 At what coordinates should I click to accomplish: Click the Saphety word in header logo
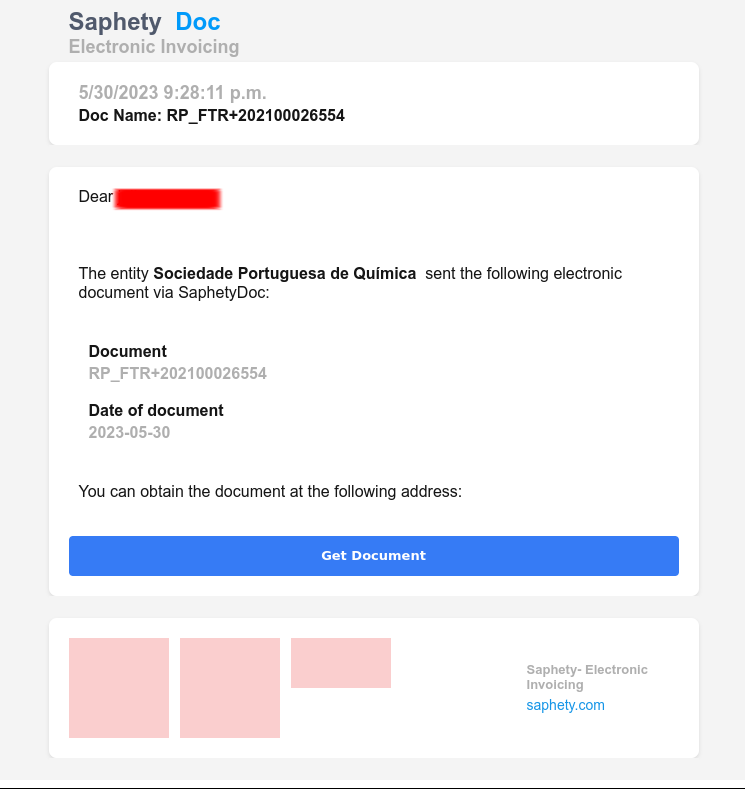tap(115, 21)
